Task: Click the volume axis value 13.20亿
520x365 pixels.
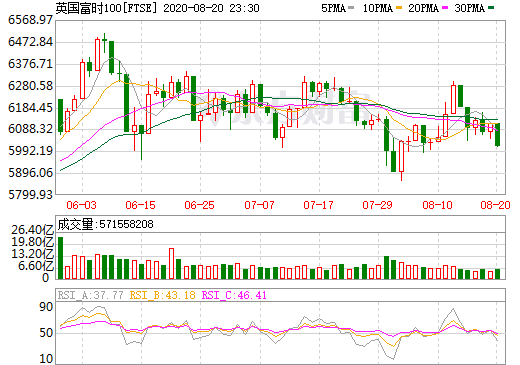Action: [x=32, y=254]
